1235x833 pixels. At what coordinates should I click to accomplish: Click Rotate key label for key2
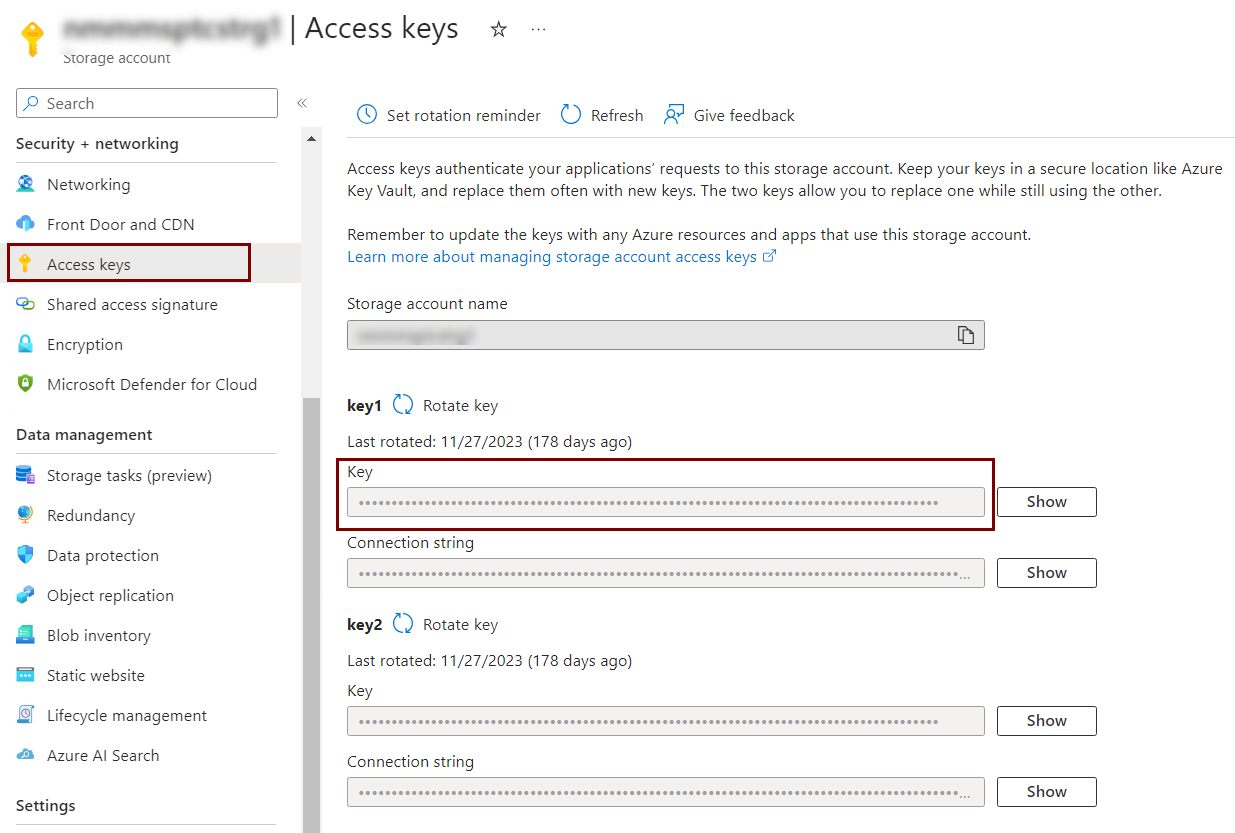pos(460,625)
